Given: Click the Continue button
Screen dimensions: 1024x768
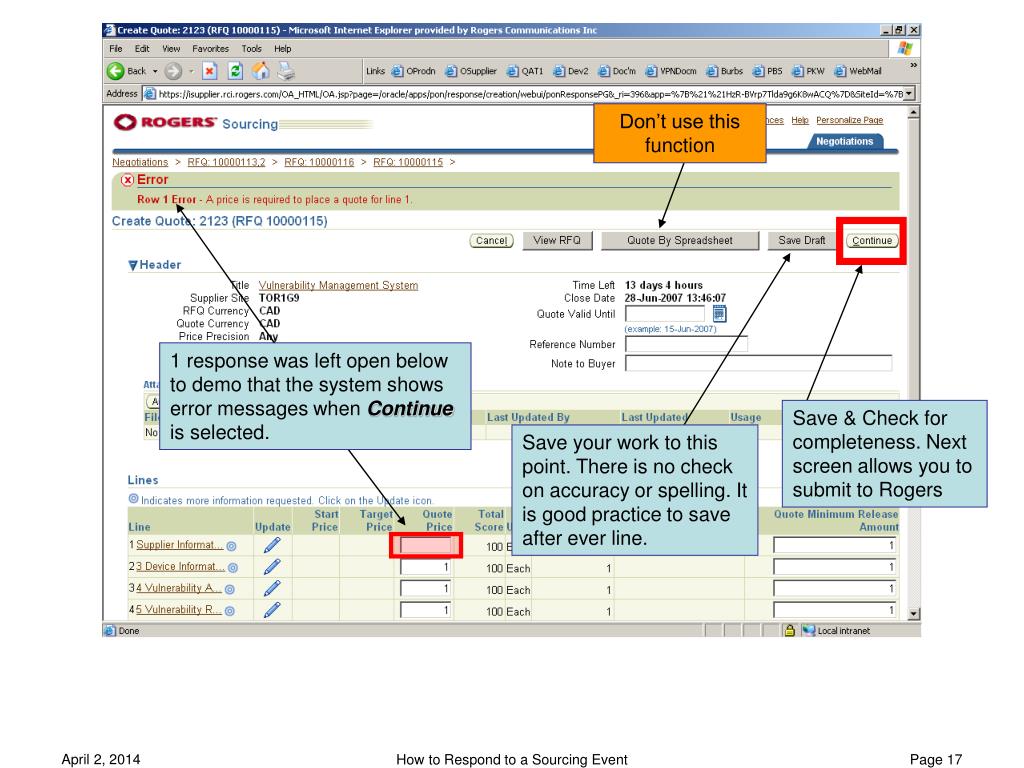Looking at the screenshot, I should click(x=872, y=241).
